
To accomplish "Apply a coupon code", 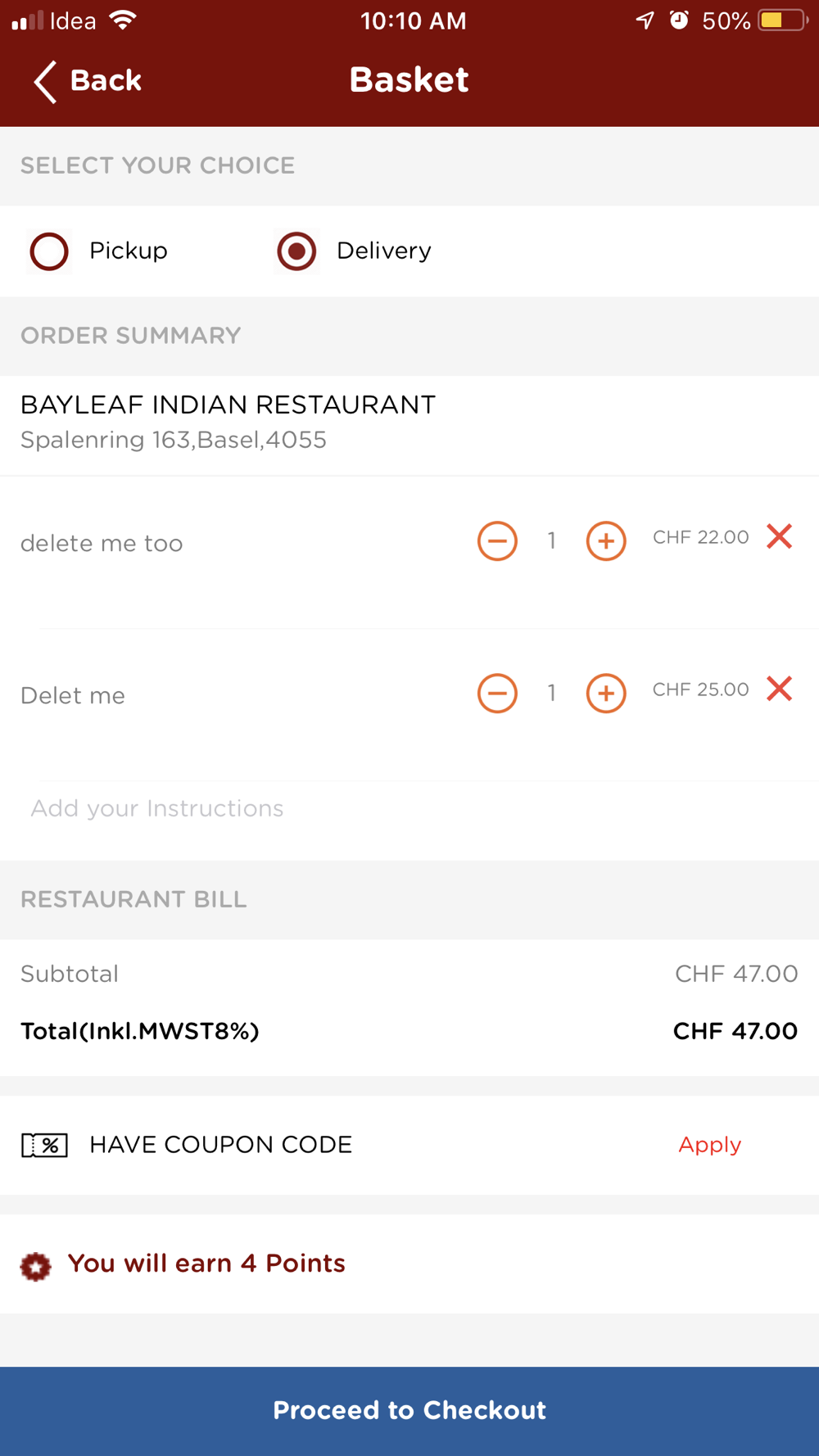I will click(709, 1145).
